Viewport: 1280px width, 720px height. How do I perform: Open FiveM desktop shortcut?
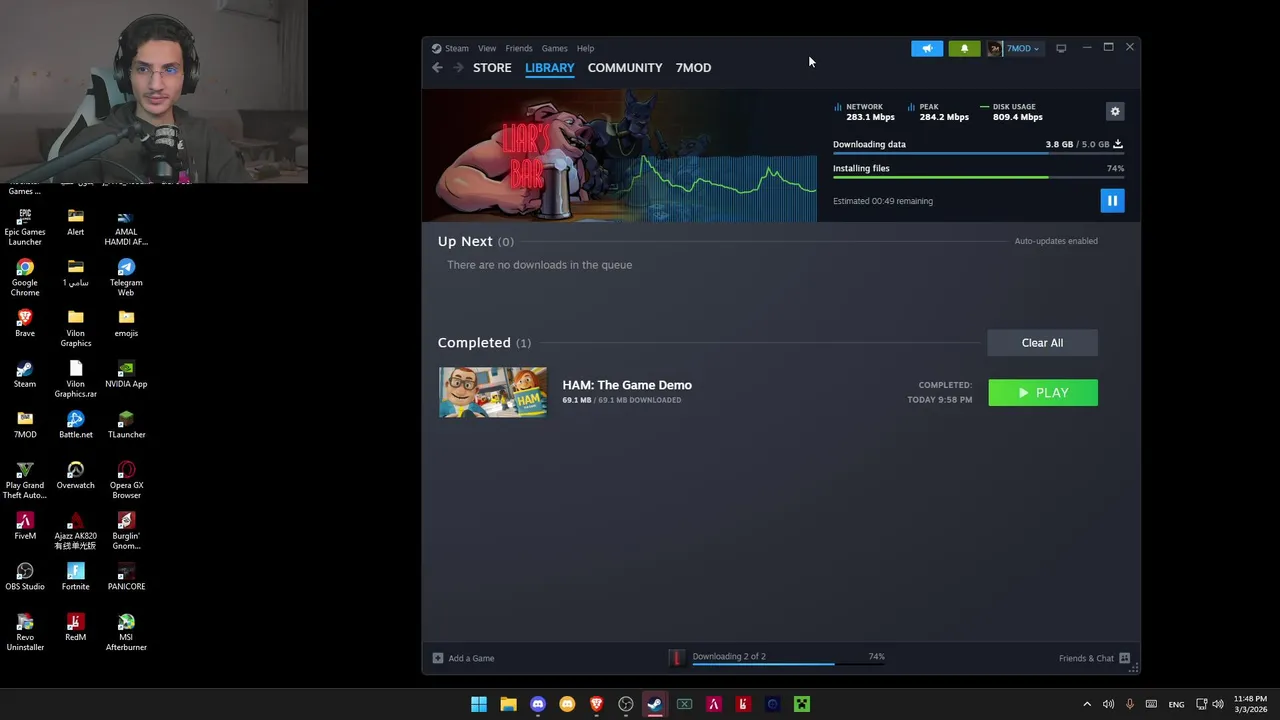coord(25,526)
